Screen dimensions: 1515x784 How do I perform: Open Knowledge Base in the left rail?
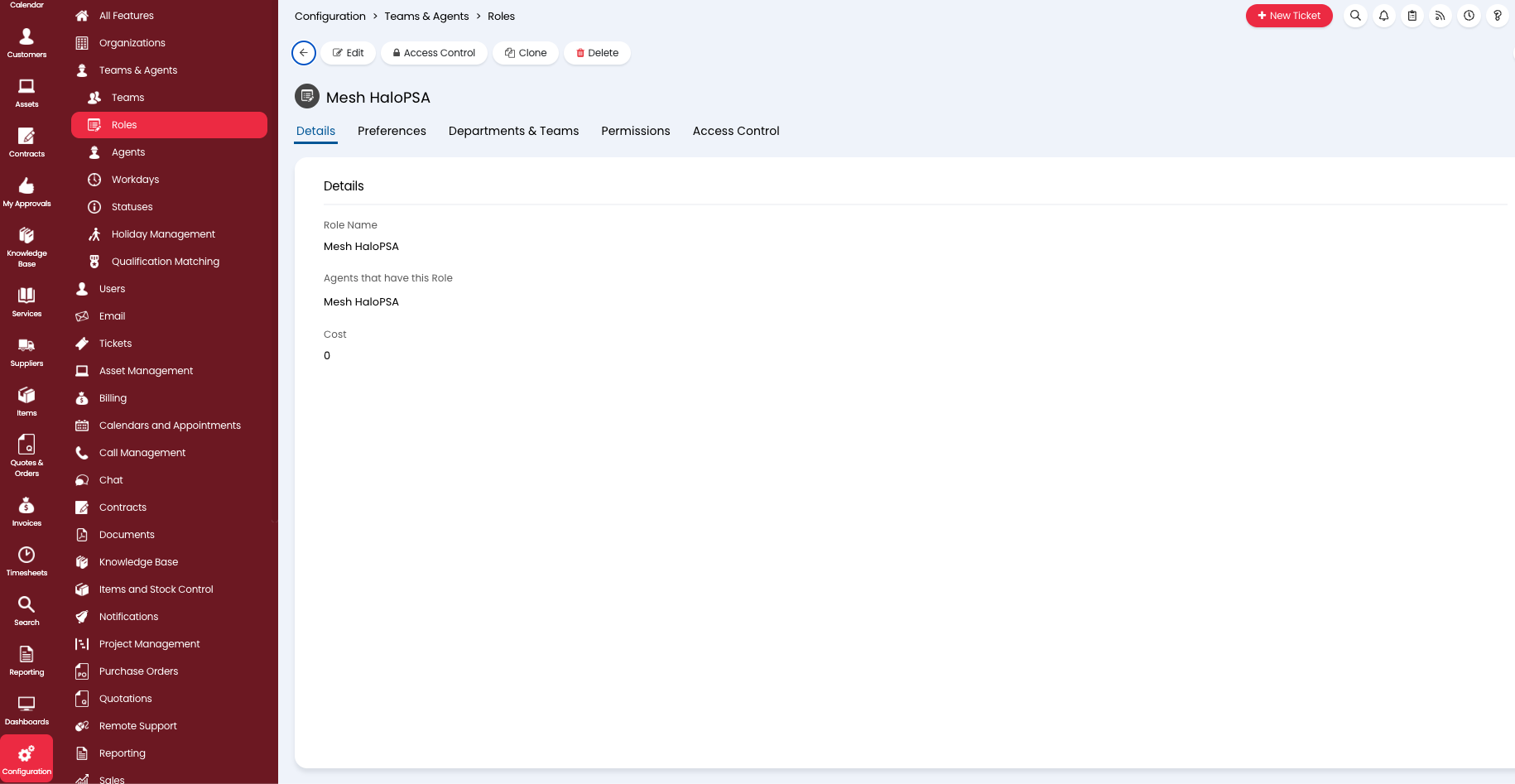(x=26, y=247)
